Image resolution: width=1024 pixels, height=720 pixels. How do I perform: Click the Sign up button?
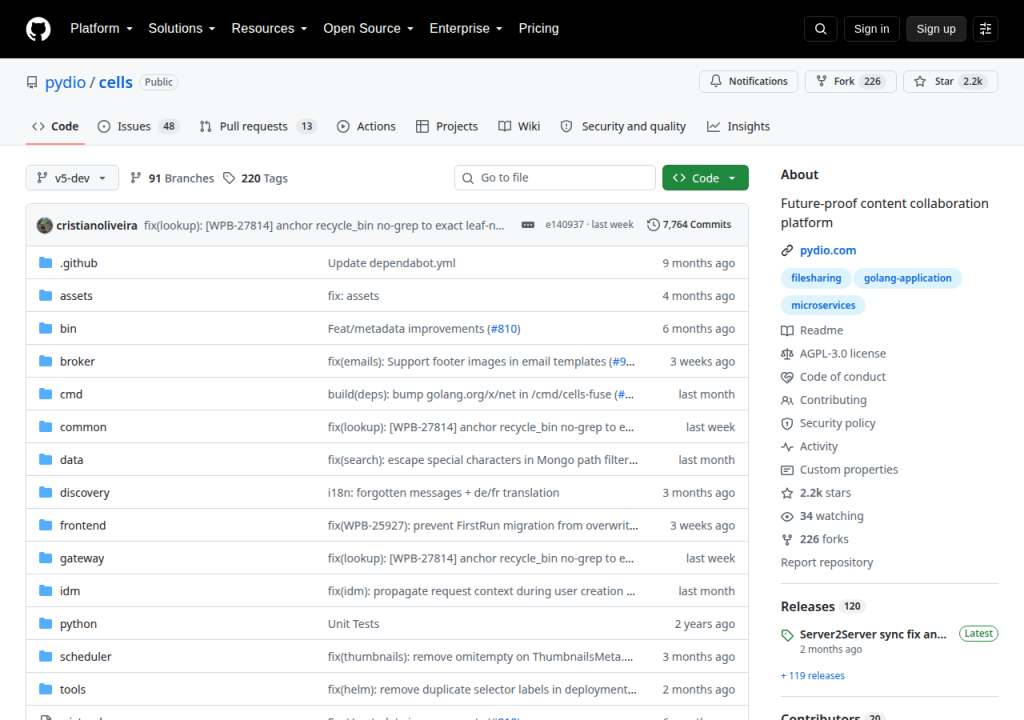(x=936, y=29)
